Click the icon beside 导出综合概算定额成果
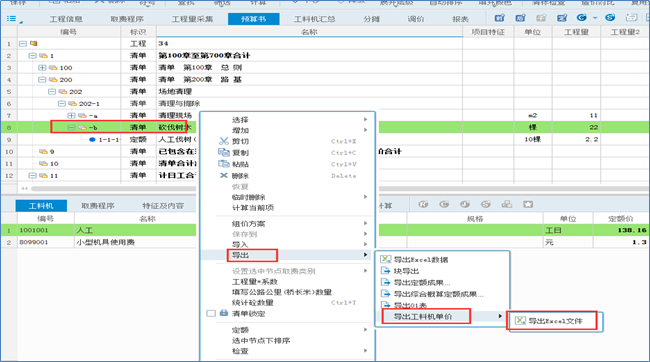Image resolution: width=650 pixels, height=362 pixels. [386, 294]
